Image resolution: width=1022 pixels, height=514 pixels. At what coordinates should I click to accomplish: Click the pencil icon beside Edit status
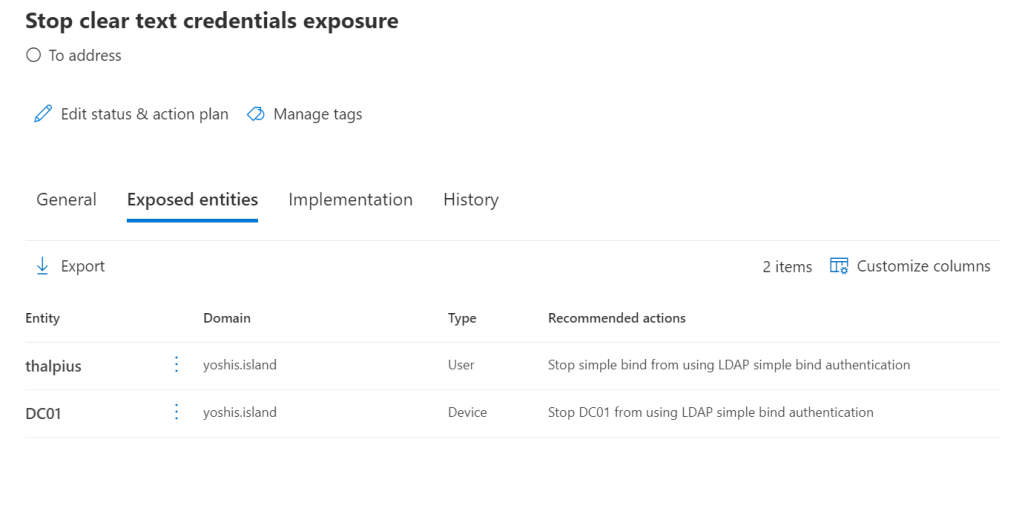pos(43,114)
